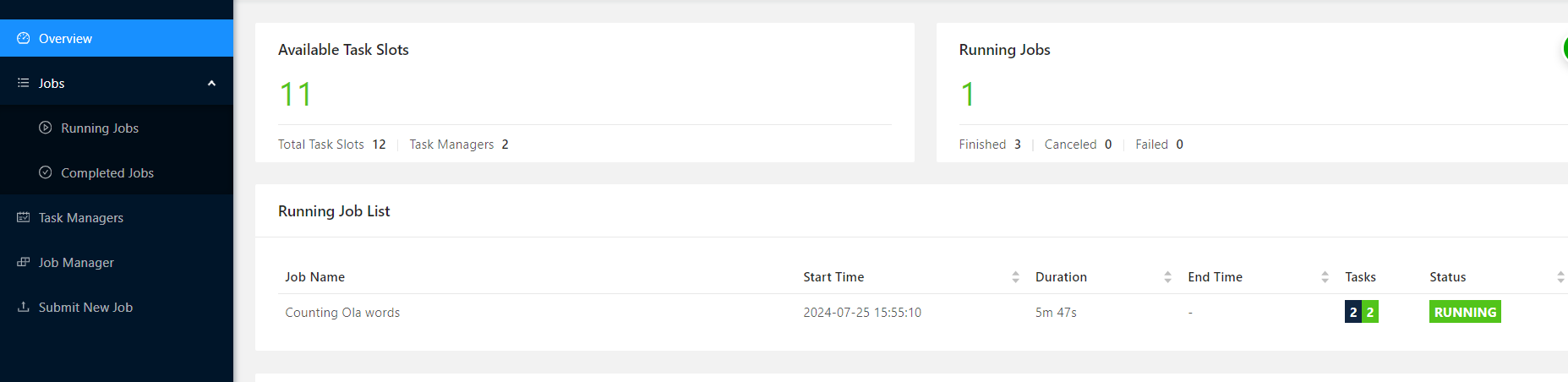Collapse the Jobs submenu chevron
Image resolution: width=1568 pixels, height=382 pixels.
[x=211, y=83]
